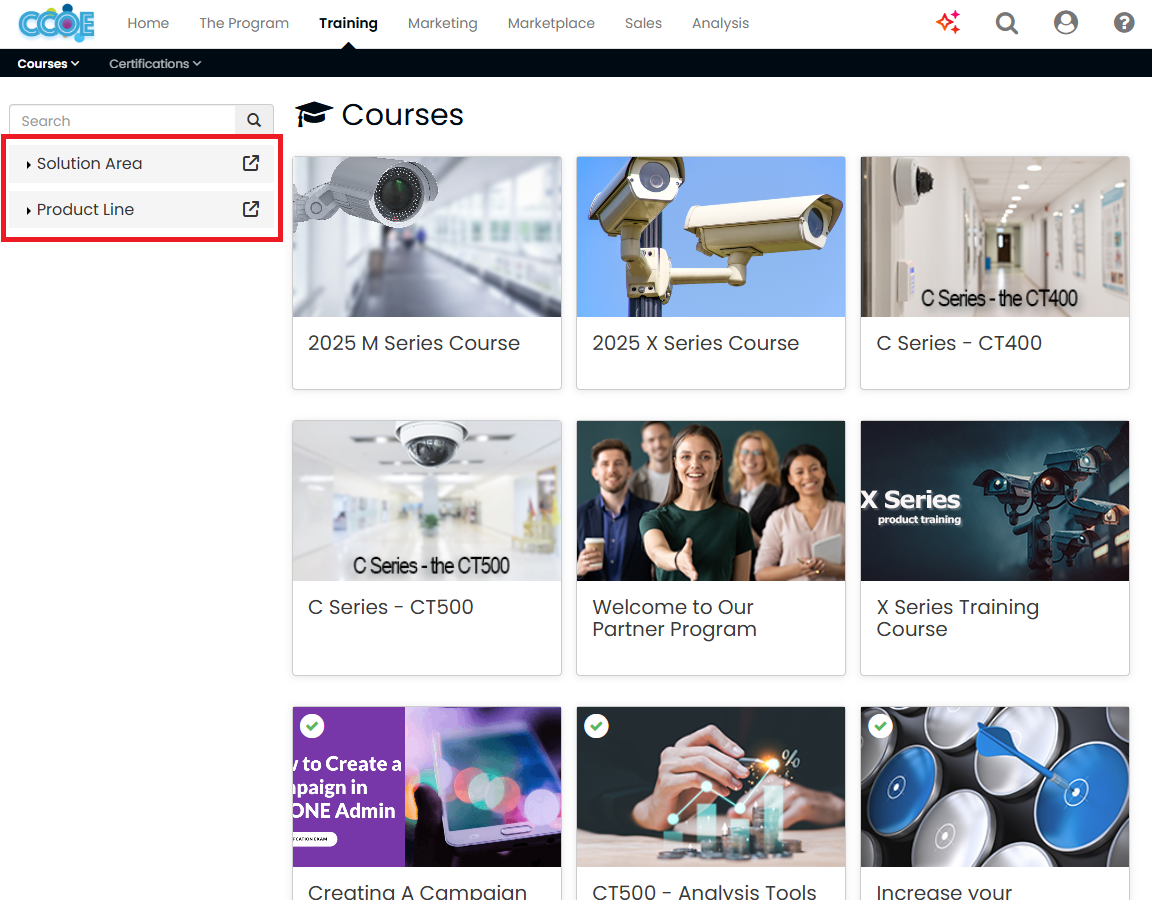This screenshot has width=1152, height=900.
Task: Click the green checkmark on Creating A Campaign
Action: [x=312, y=726]
